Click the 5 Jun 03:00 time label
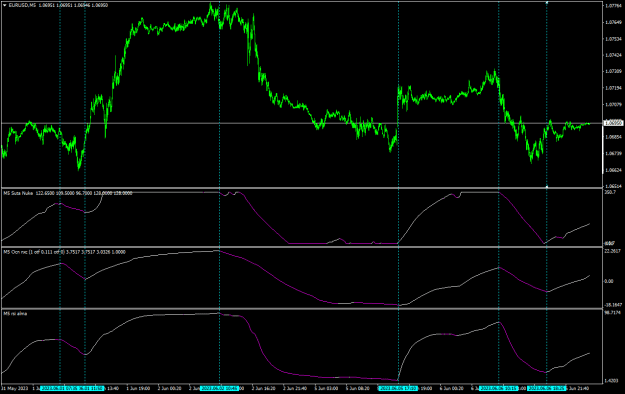The height and width of the screenshot is (394, 625). click(x=326, y=388)
